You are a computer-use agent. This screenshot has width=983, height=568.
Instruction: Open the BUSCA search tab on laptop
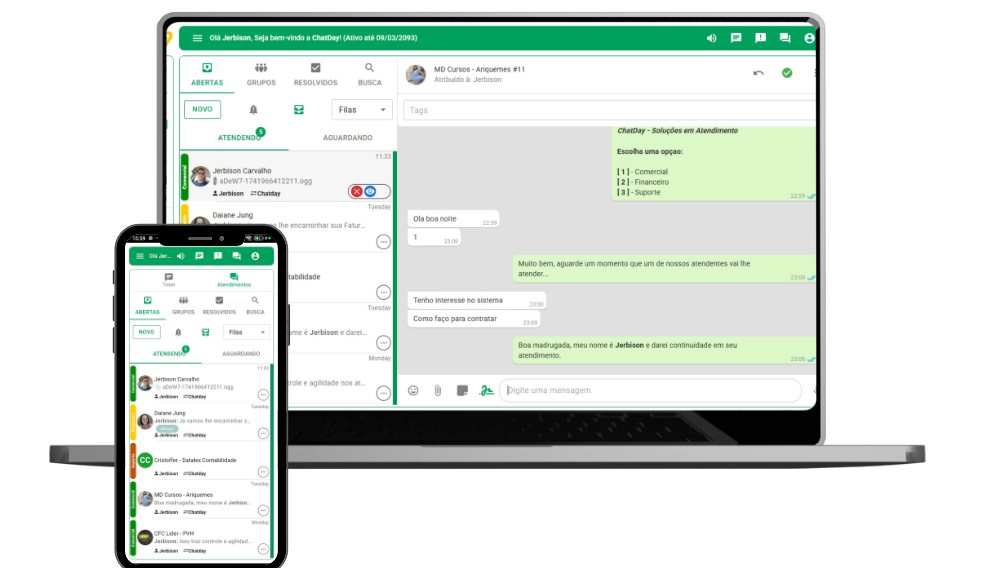370,74
